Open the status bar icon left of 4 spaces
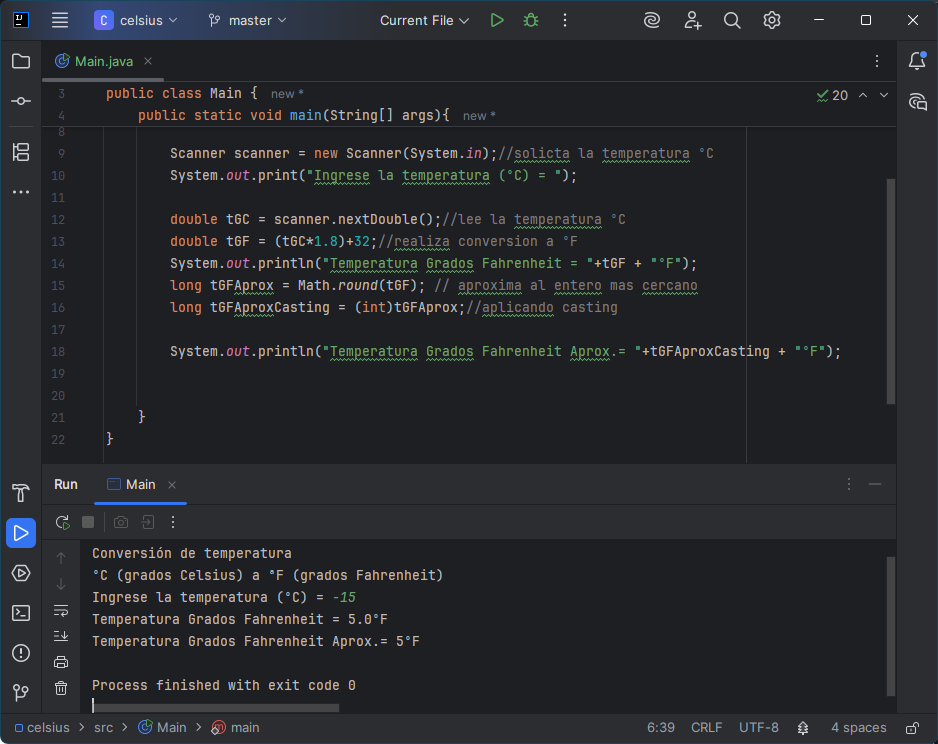The image size is (938, 744). pos(803,728)
